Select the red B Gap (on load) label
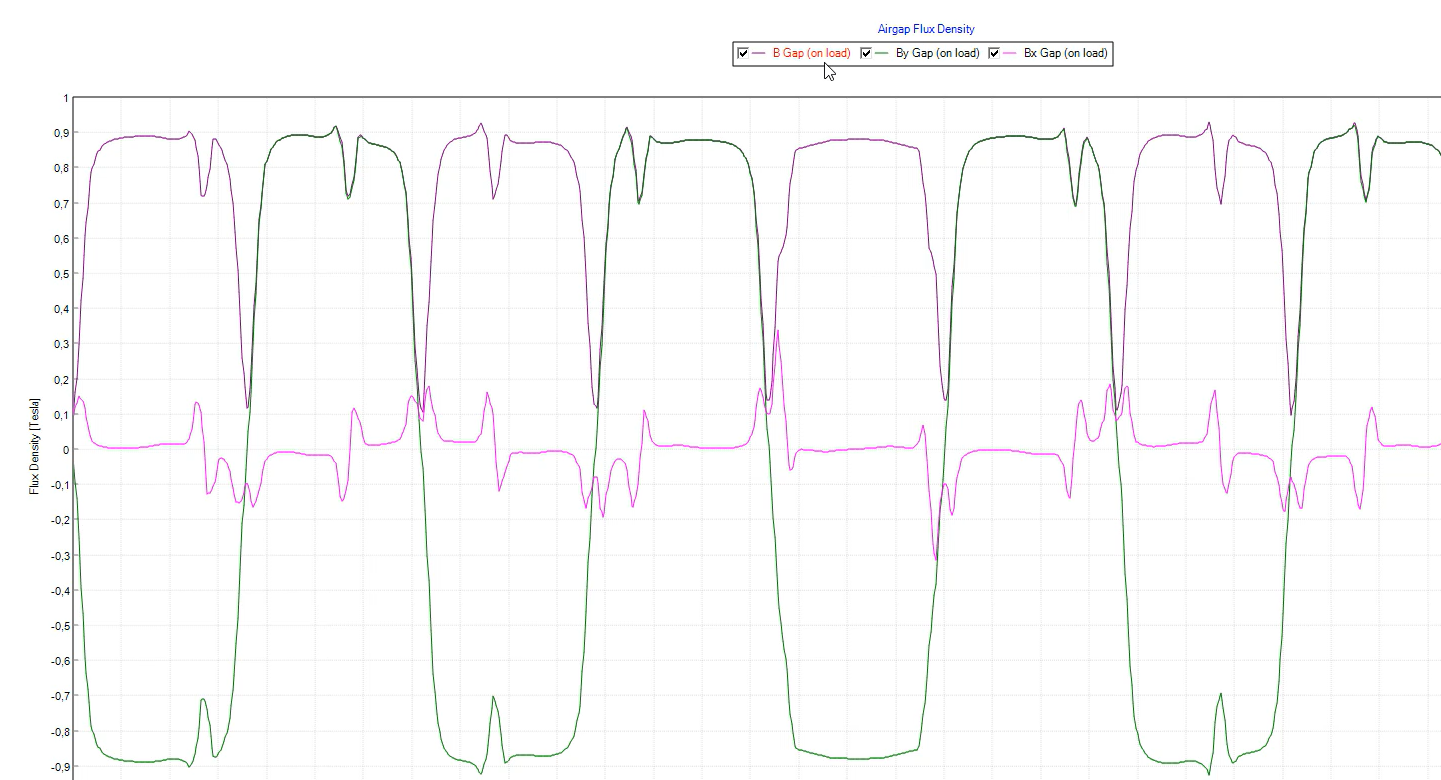The width and height of the screenshot is (1441, 780). (811, 53)
